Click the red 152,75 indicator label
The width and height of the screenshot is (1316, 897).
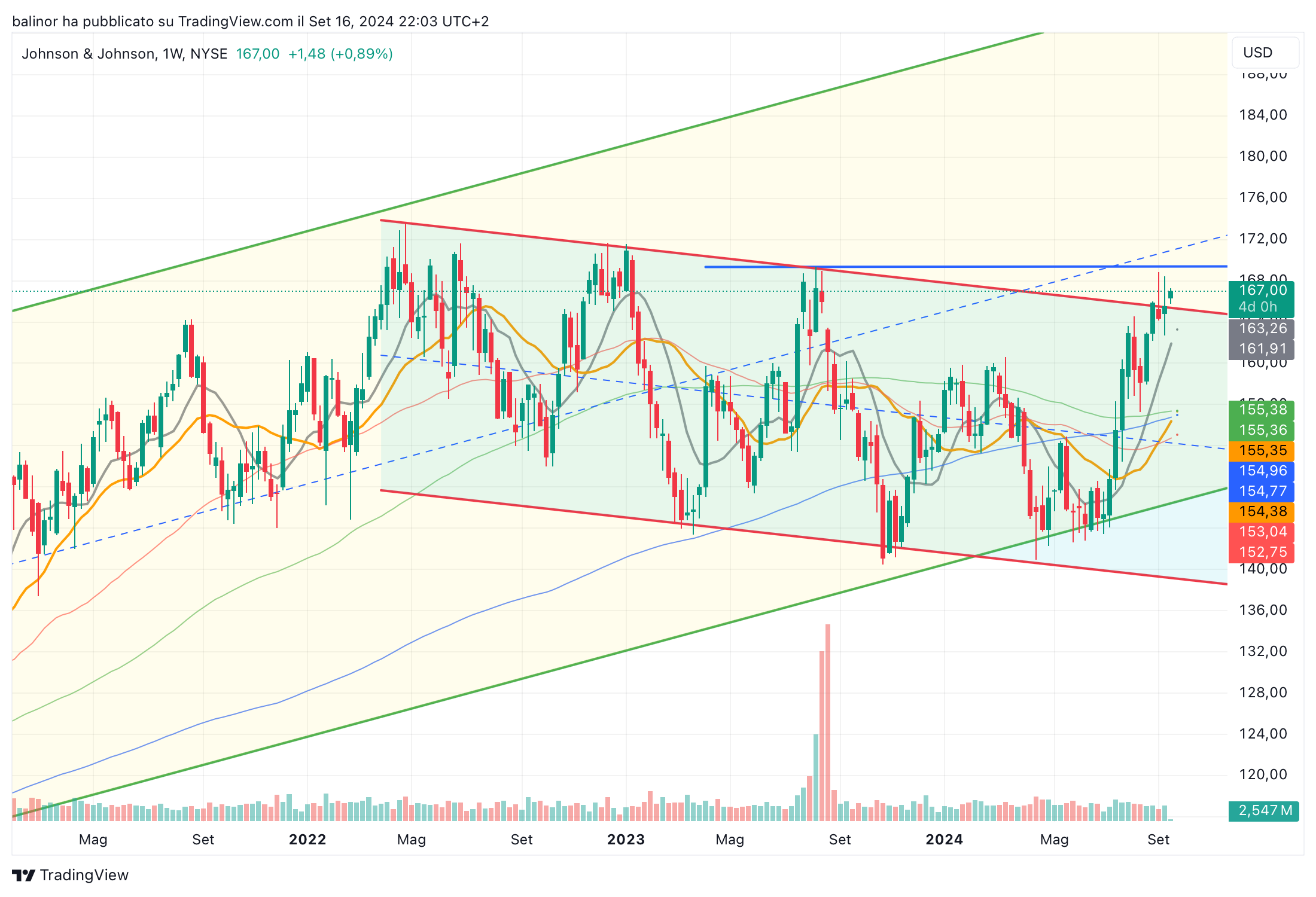click(1262, 552)
